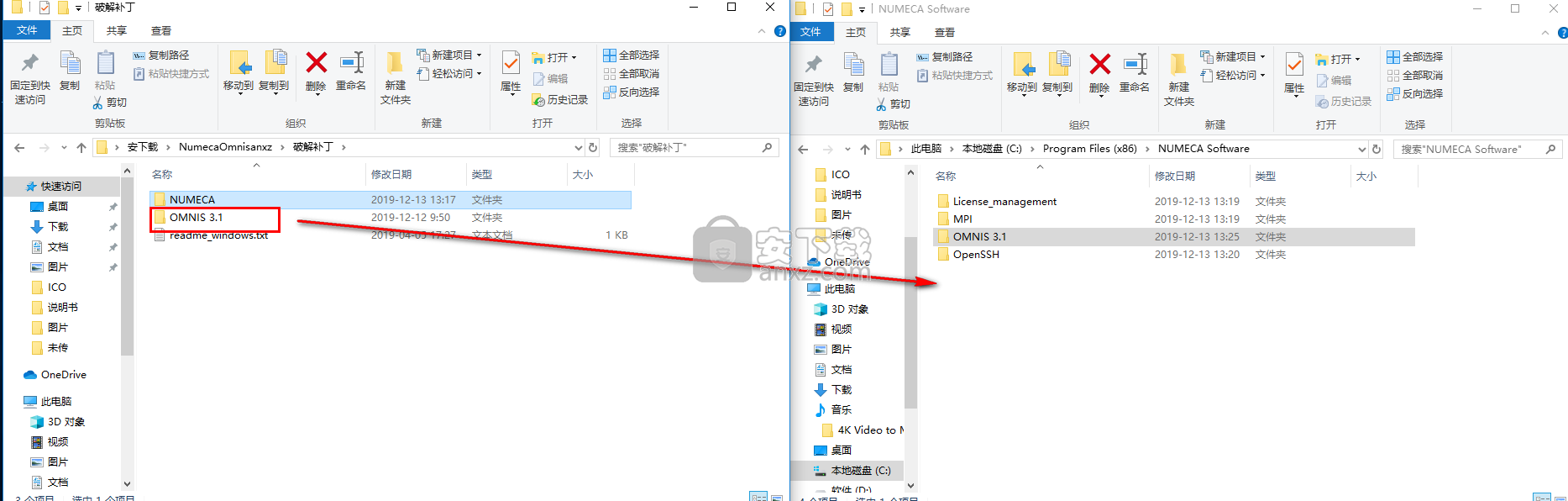Screen dimensions: 1568x501
Task: Click 全部选择 in left window ribbon
Action: [632, 55]
